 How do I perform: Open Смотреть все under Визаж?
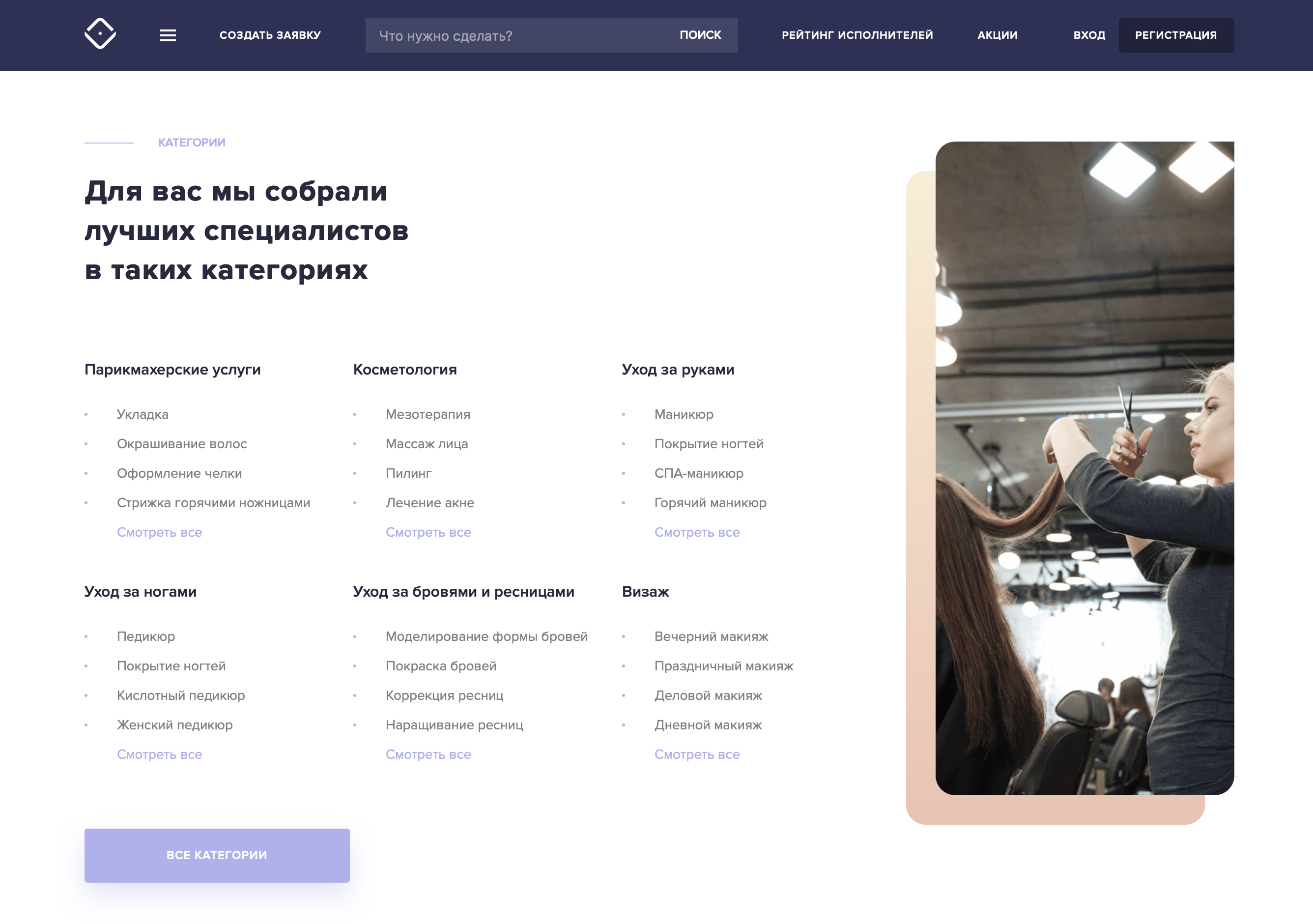click(x=697, y=754)
